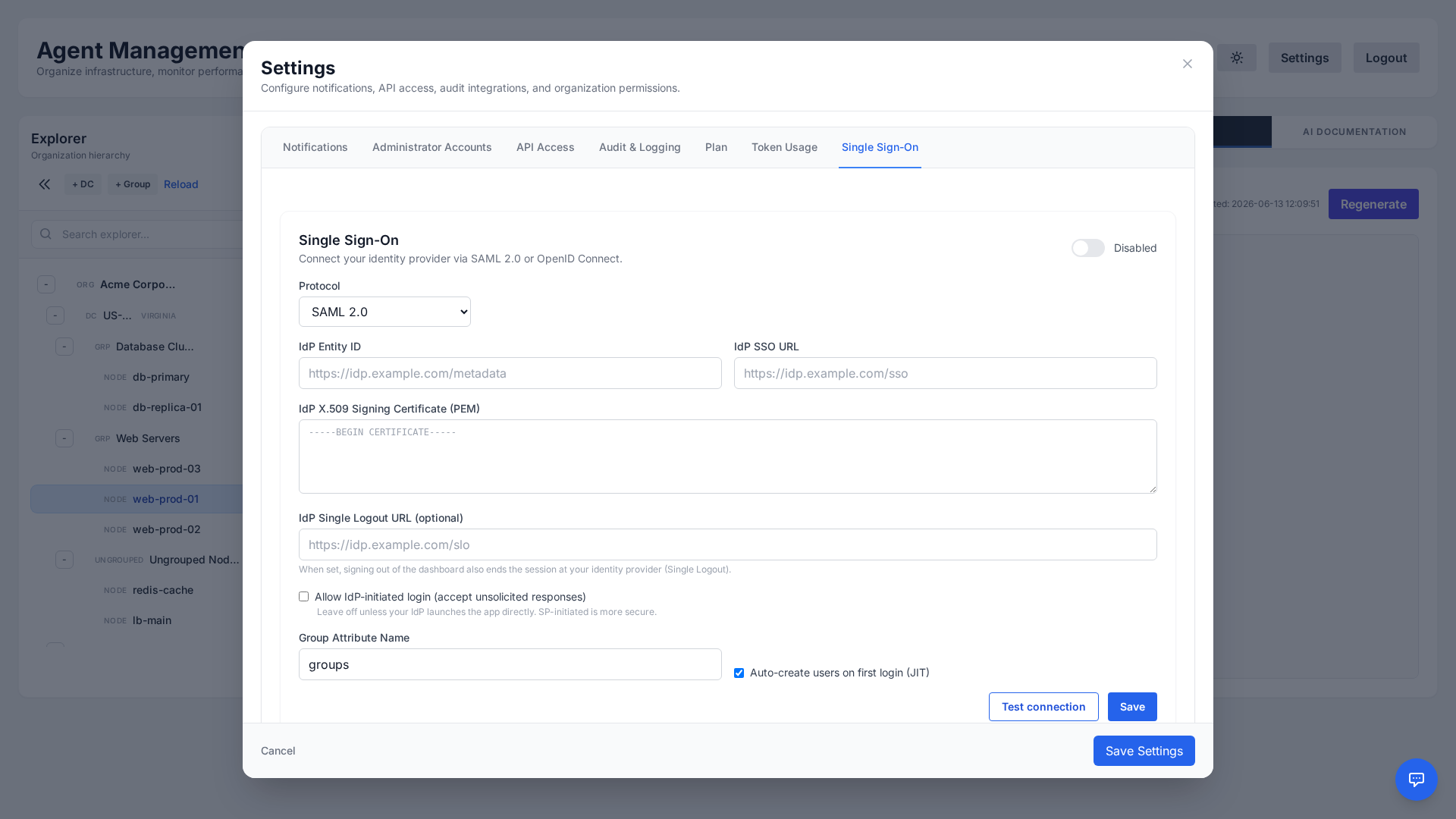Collapse the Database Cluster group

point(64,347)
